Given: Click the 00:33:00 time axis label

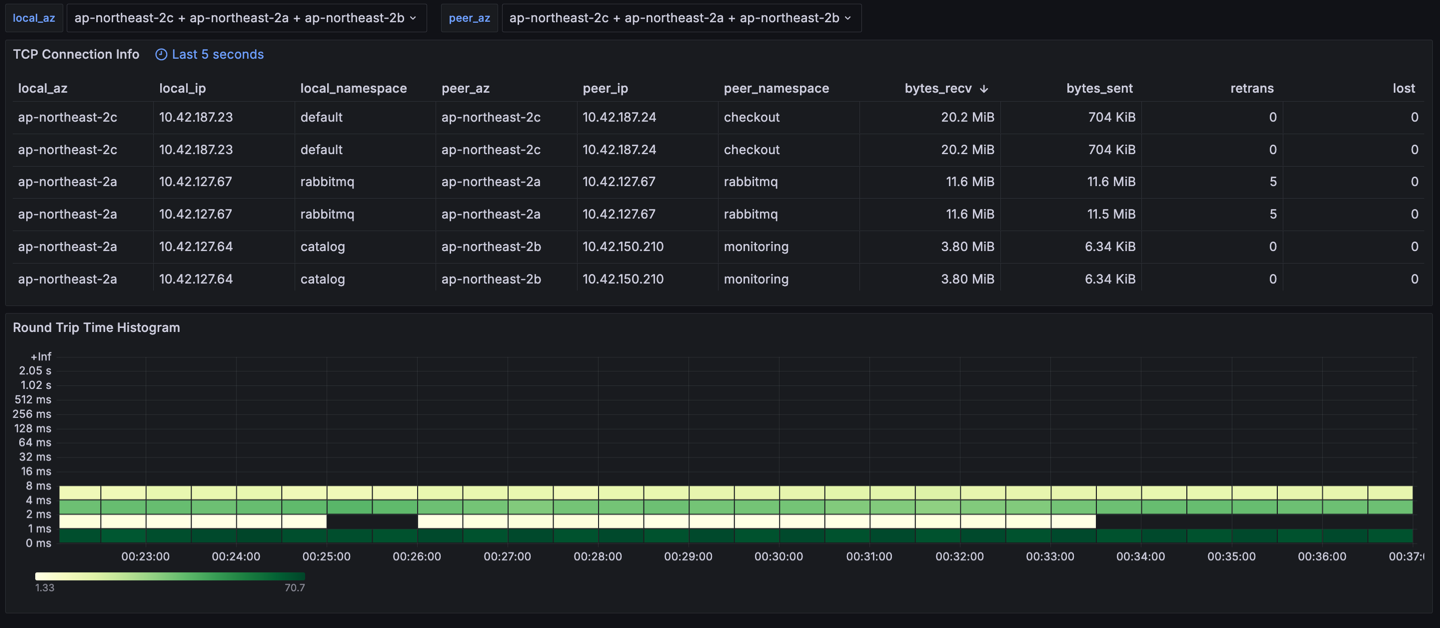Looking at the screenshot, I should click(1050, 557).
